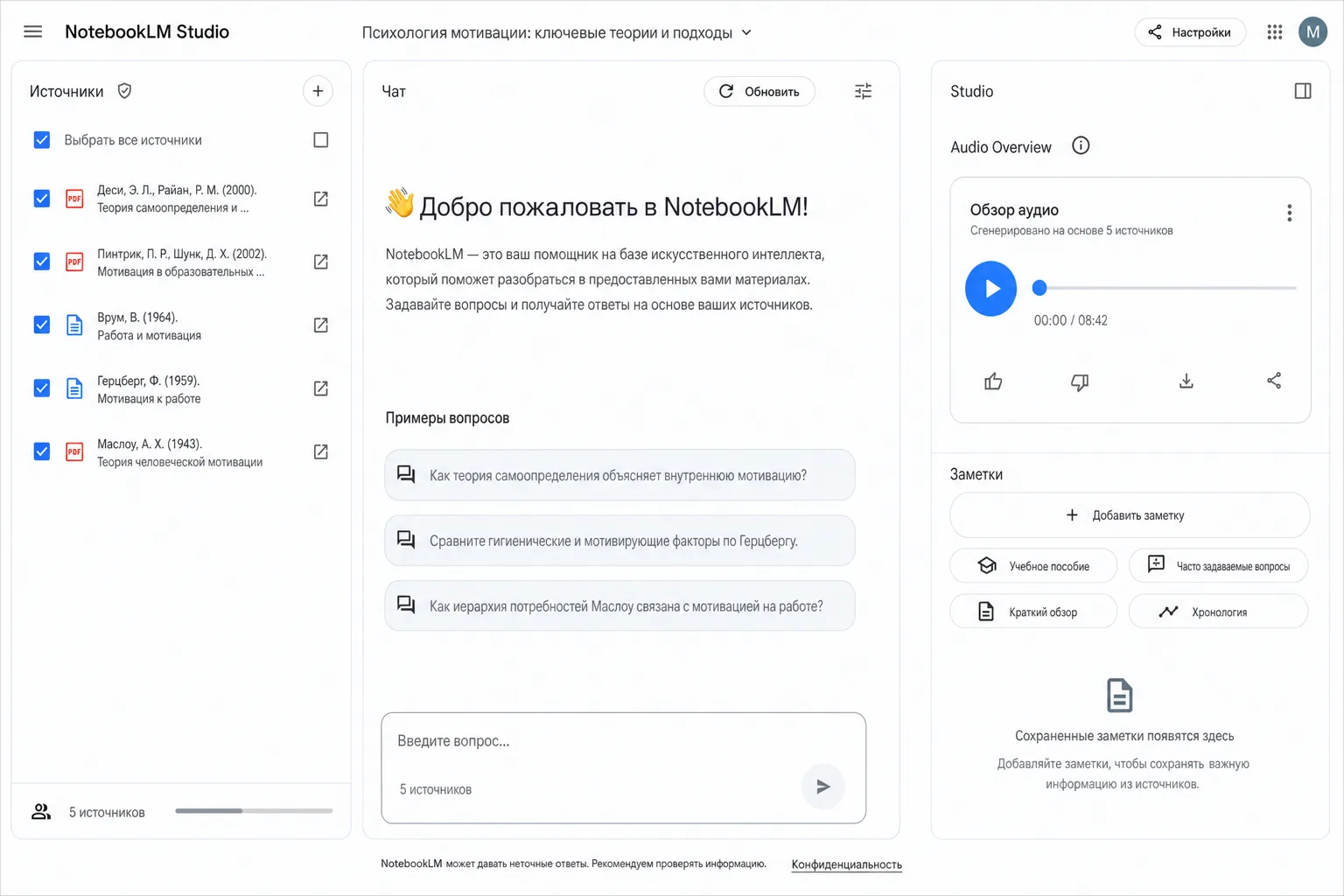The height and width of the screenshot is (896, 1344).
Task: Select question about иерархия потребностей Маслоу
Action: (x=619, y=605)
